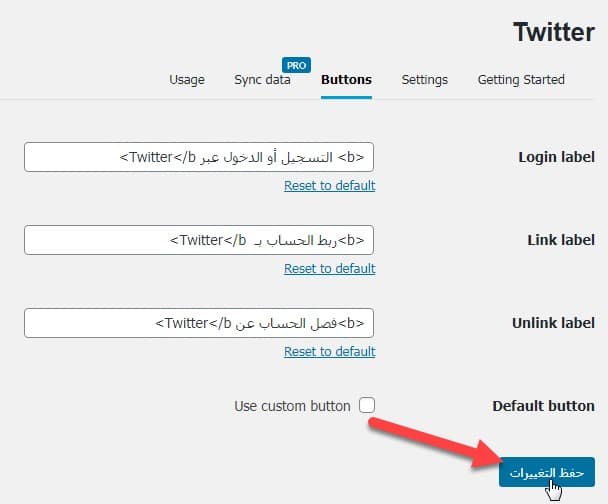Click the bold "Default button" row title
The height and width of the screenshot is (504, 608).
coord(543,406)
